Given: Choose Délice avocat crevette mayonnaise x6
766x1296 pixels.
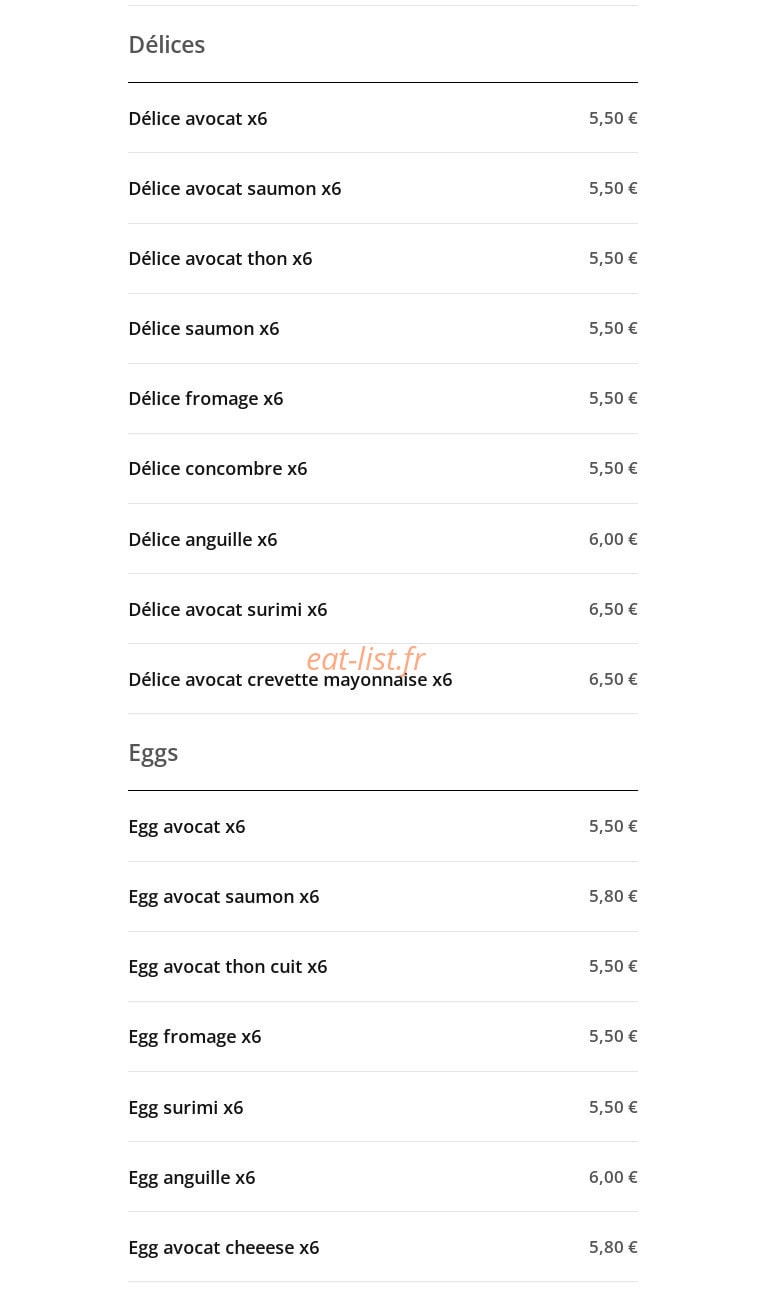Looking at the screenshot, I should pos(383,679).
